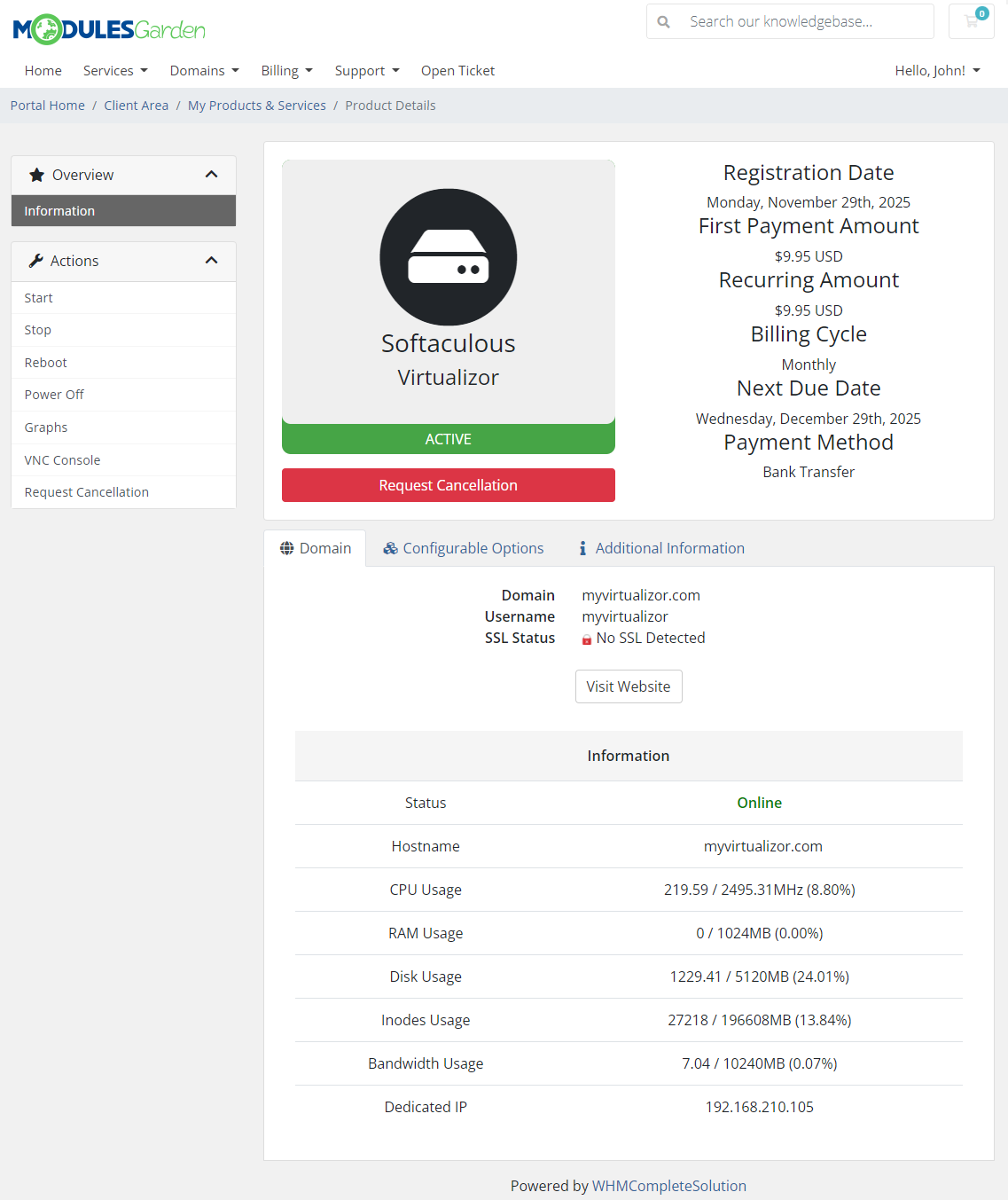Click the globe icon on the Domain tab
Image resolution: width=1008 pixels, height=1200 pixels.
click(285, 547)
